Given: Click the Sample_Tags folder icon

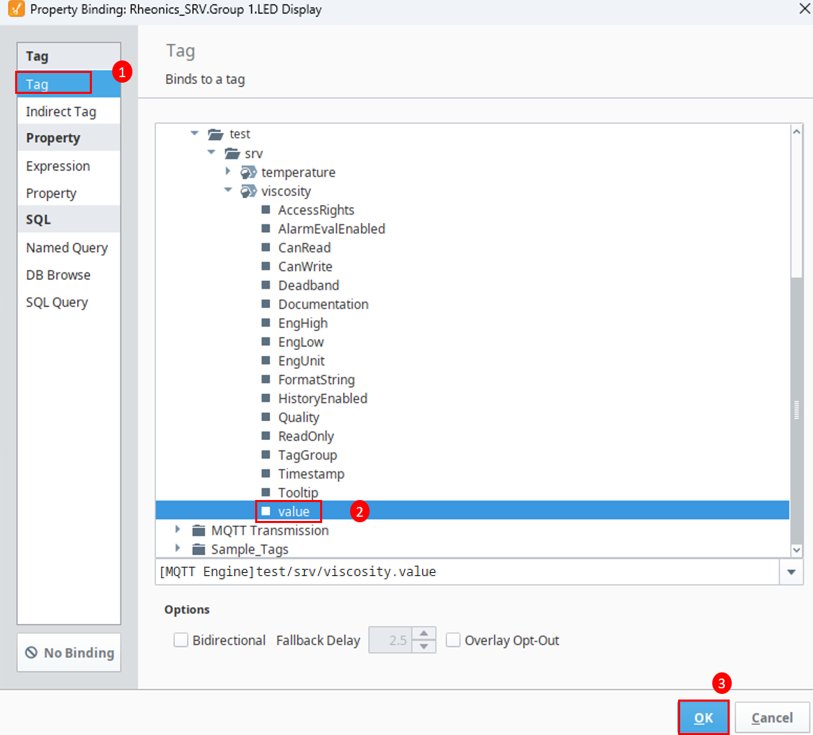Looking at the screenshot, I should coord(199,549).
